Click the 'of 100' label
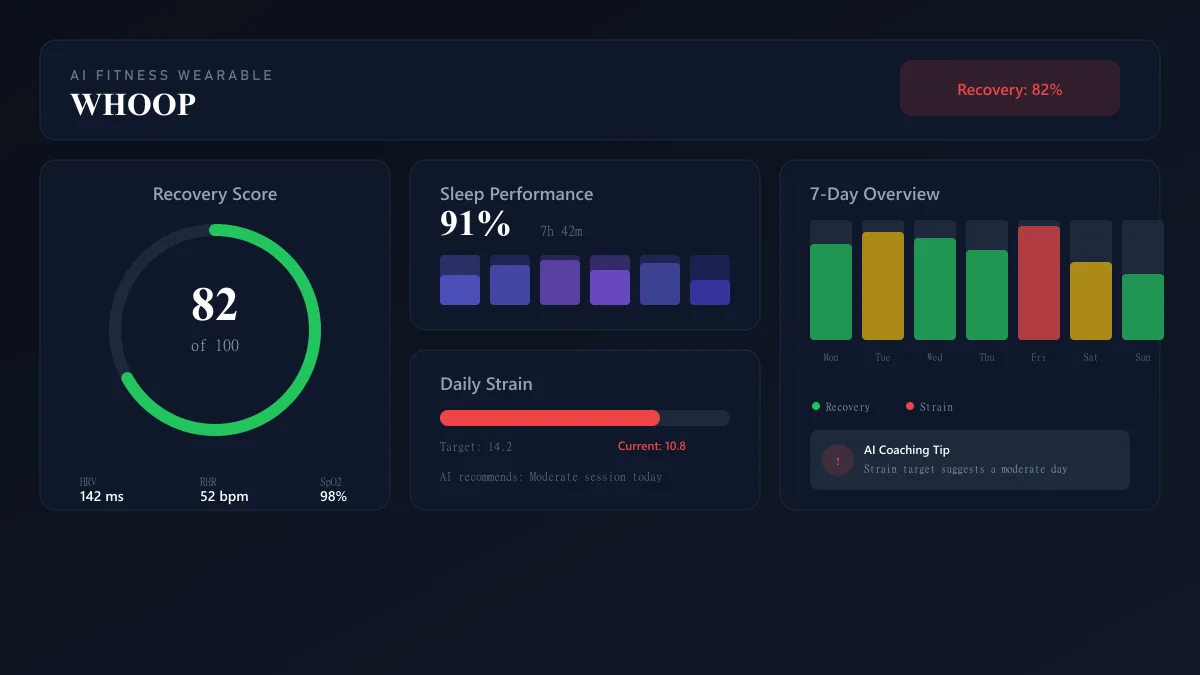The width and height of the screenshot is (1200, 675). tap(215, 346)
